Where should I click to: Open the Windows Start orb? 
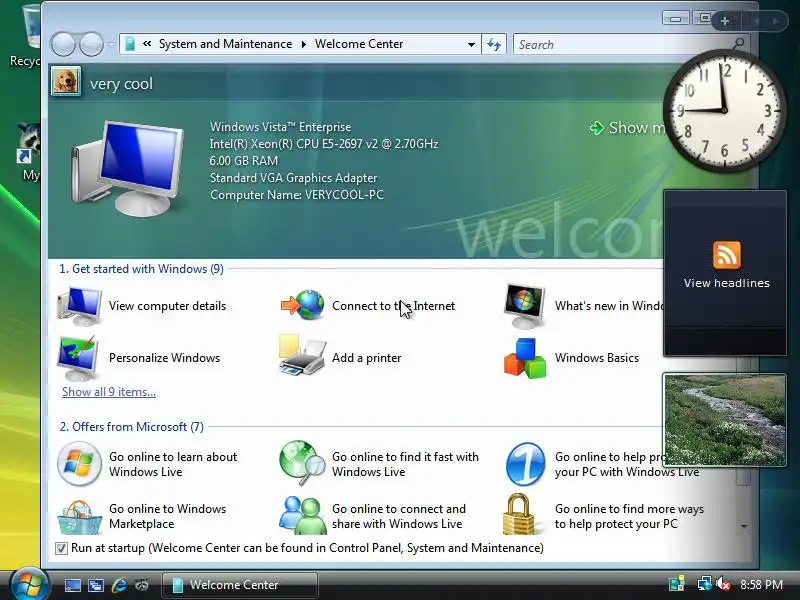[29, 585]
